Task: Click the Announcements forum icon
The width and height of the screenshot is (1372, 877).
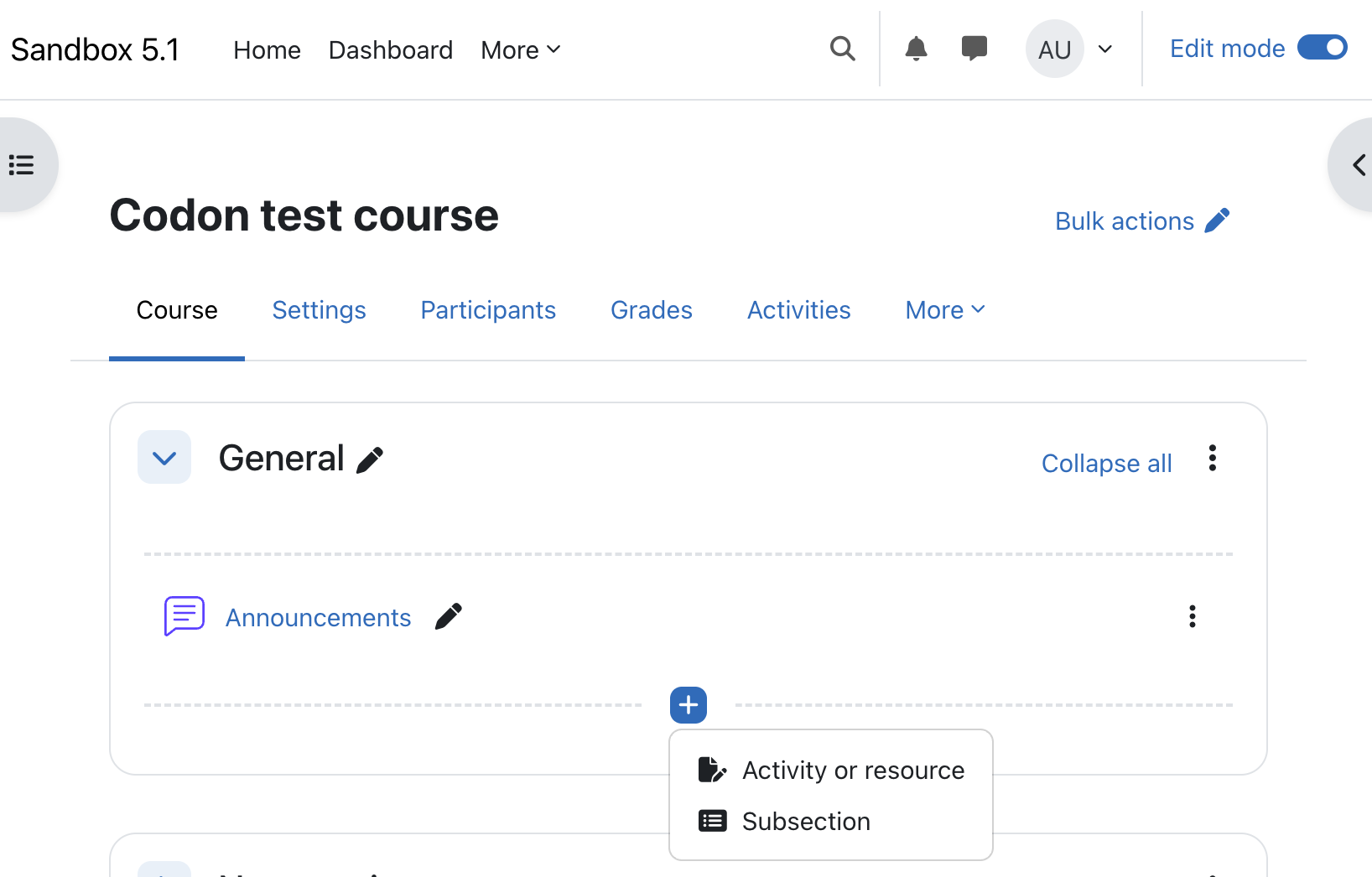Action: 184,616
